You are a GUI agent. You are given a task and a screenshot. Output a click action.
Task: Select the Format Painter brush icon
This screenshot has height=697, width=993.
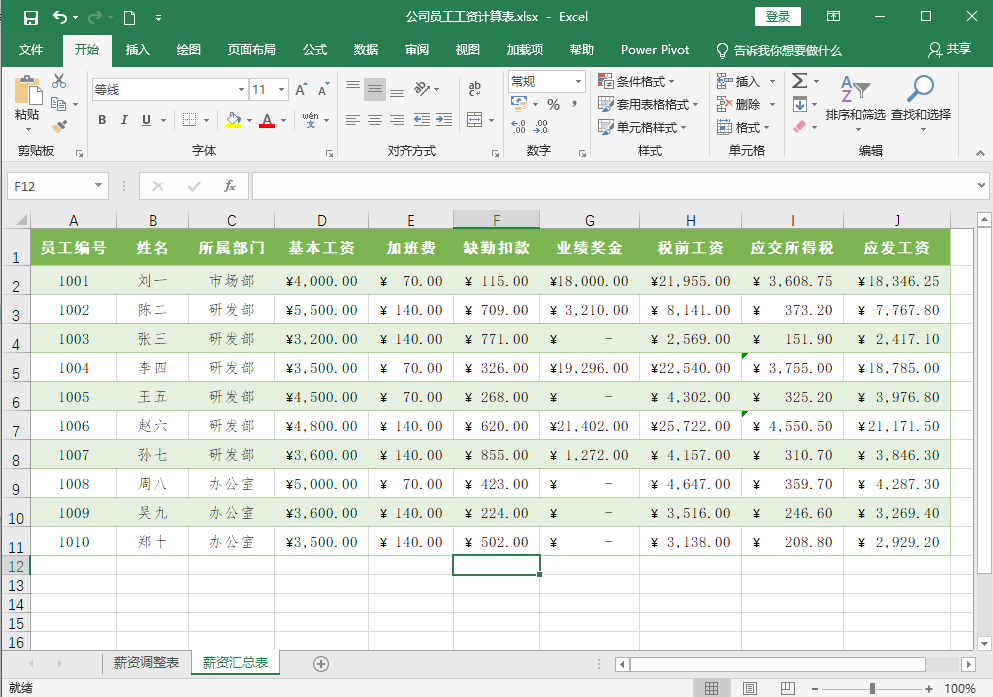[x=59, y=127]
